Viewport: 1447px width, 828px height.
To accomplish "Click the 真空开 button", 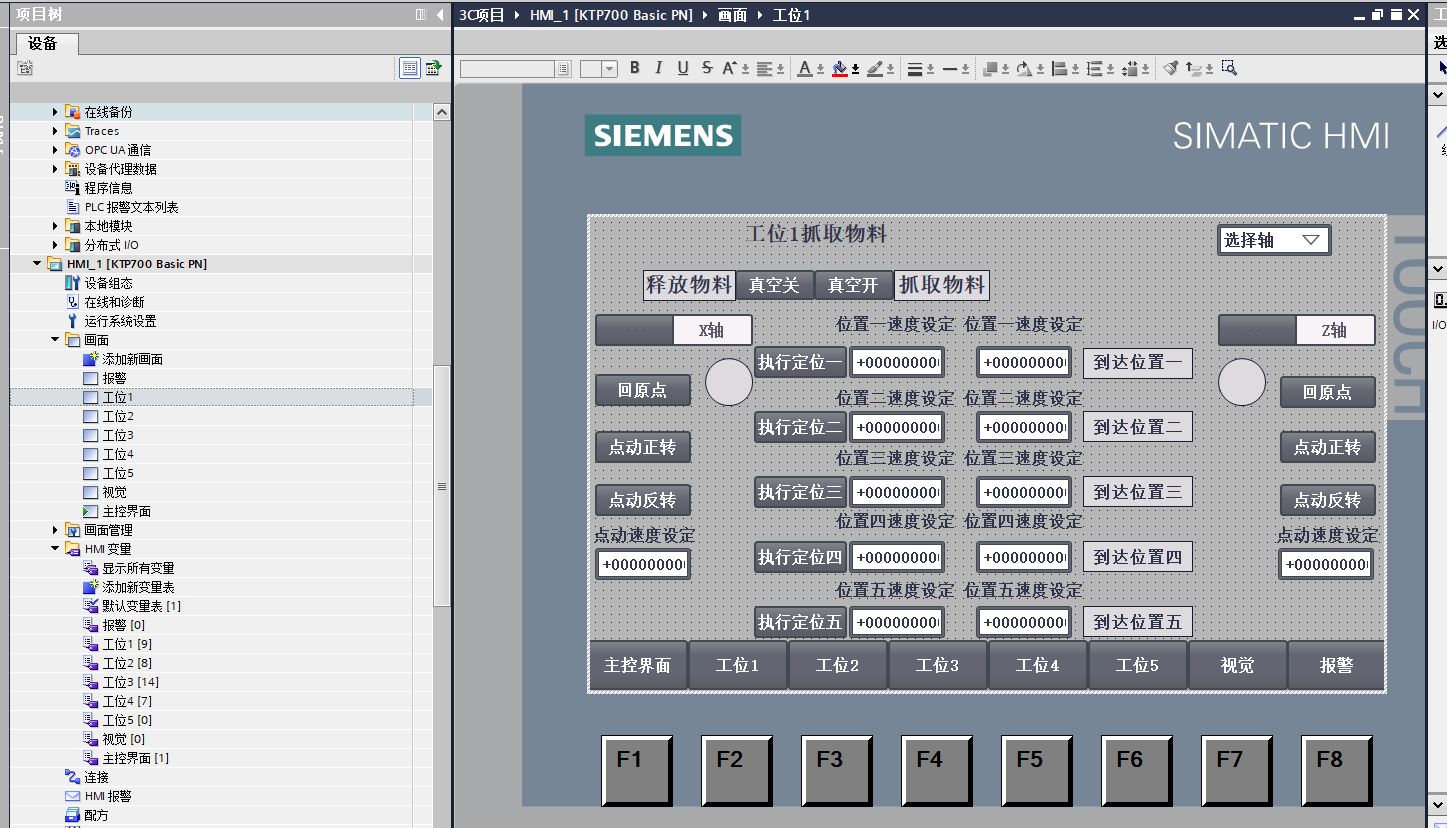I will (x=853, y=285).
